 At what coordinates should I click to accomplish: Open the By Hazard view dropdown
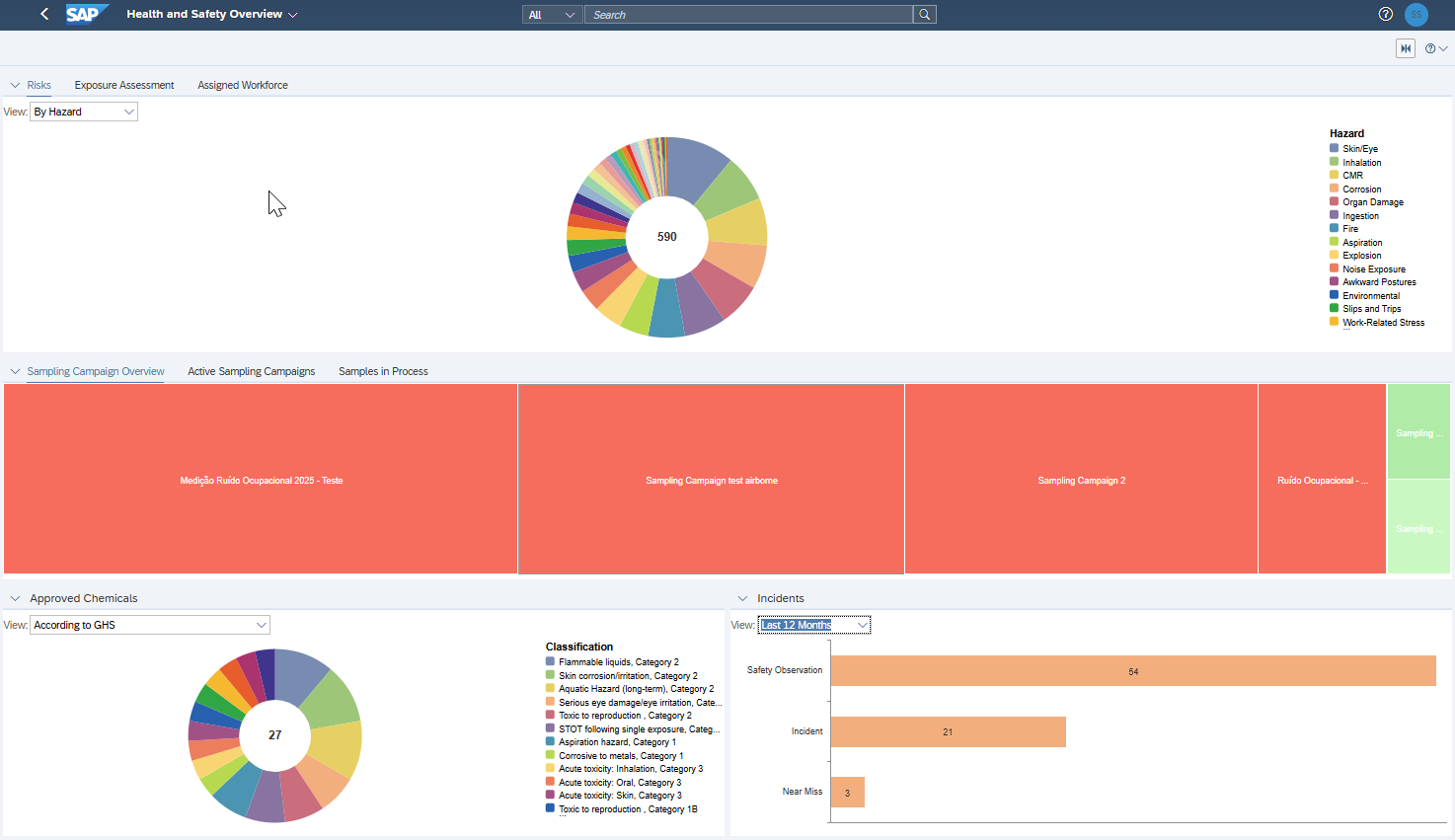point(84,112)
